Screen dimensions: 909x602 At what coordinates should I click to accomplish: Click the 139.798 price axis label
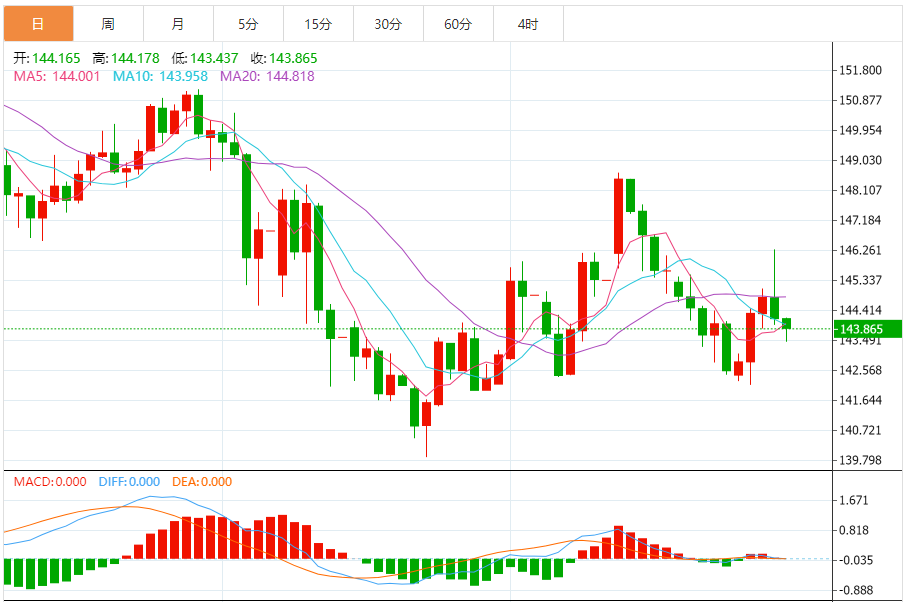click(860, 460)
